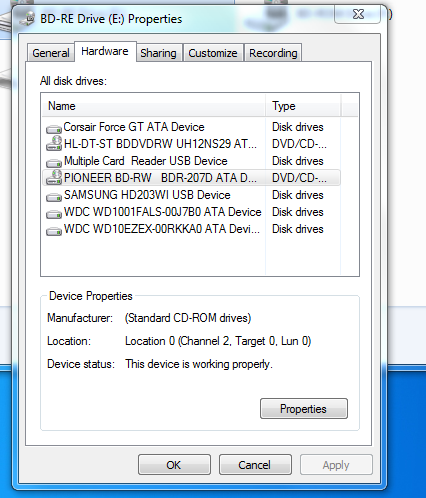Viewport: 426px width, 498px height.
Task: Select SAMSUNG HD203WI USB Device row
Action: click(191, 195)
